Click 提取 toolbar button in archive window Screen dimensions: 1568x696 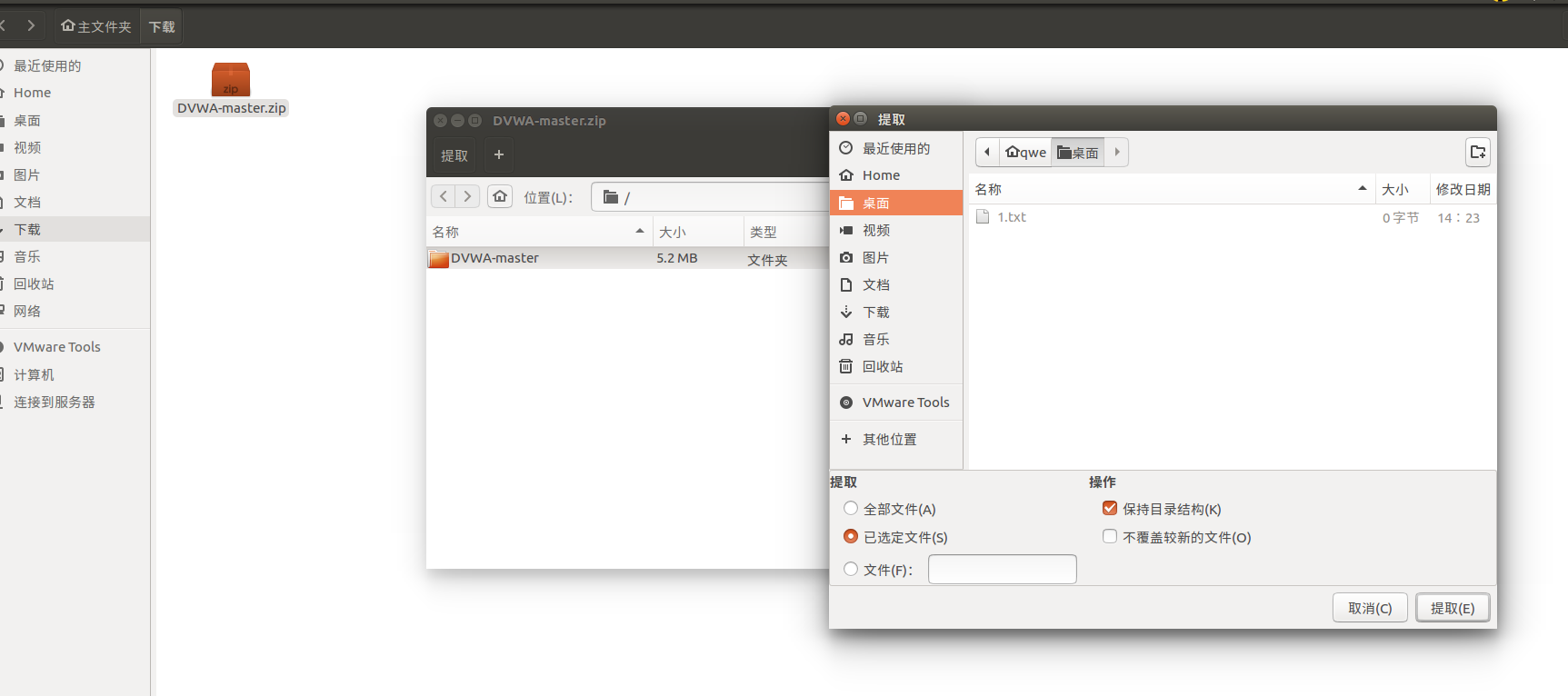(x=454, y=155)
